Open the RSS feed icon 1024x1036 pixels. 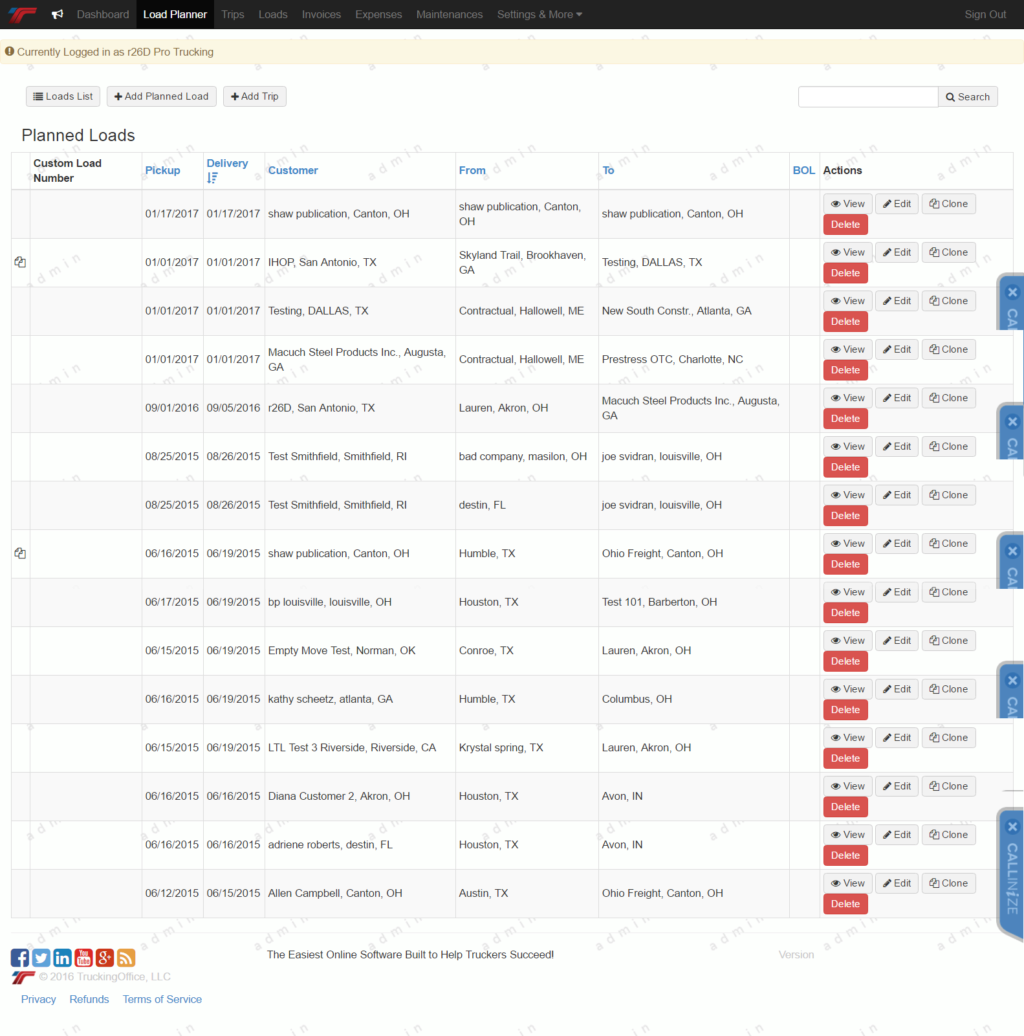click(126, 958)
